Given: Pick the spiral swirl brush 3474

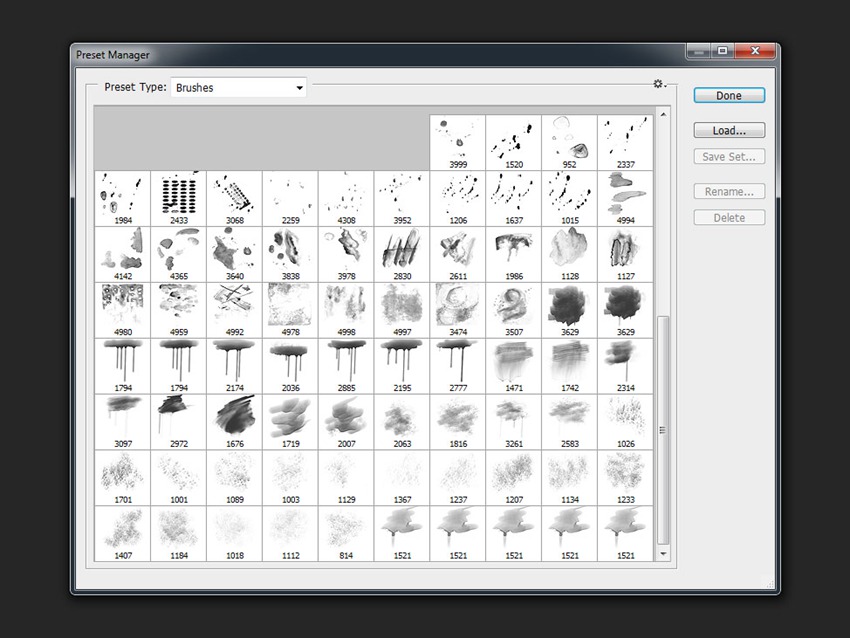Looking at the screenshot, I should (x=458, y=309).
